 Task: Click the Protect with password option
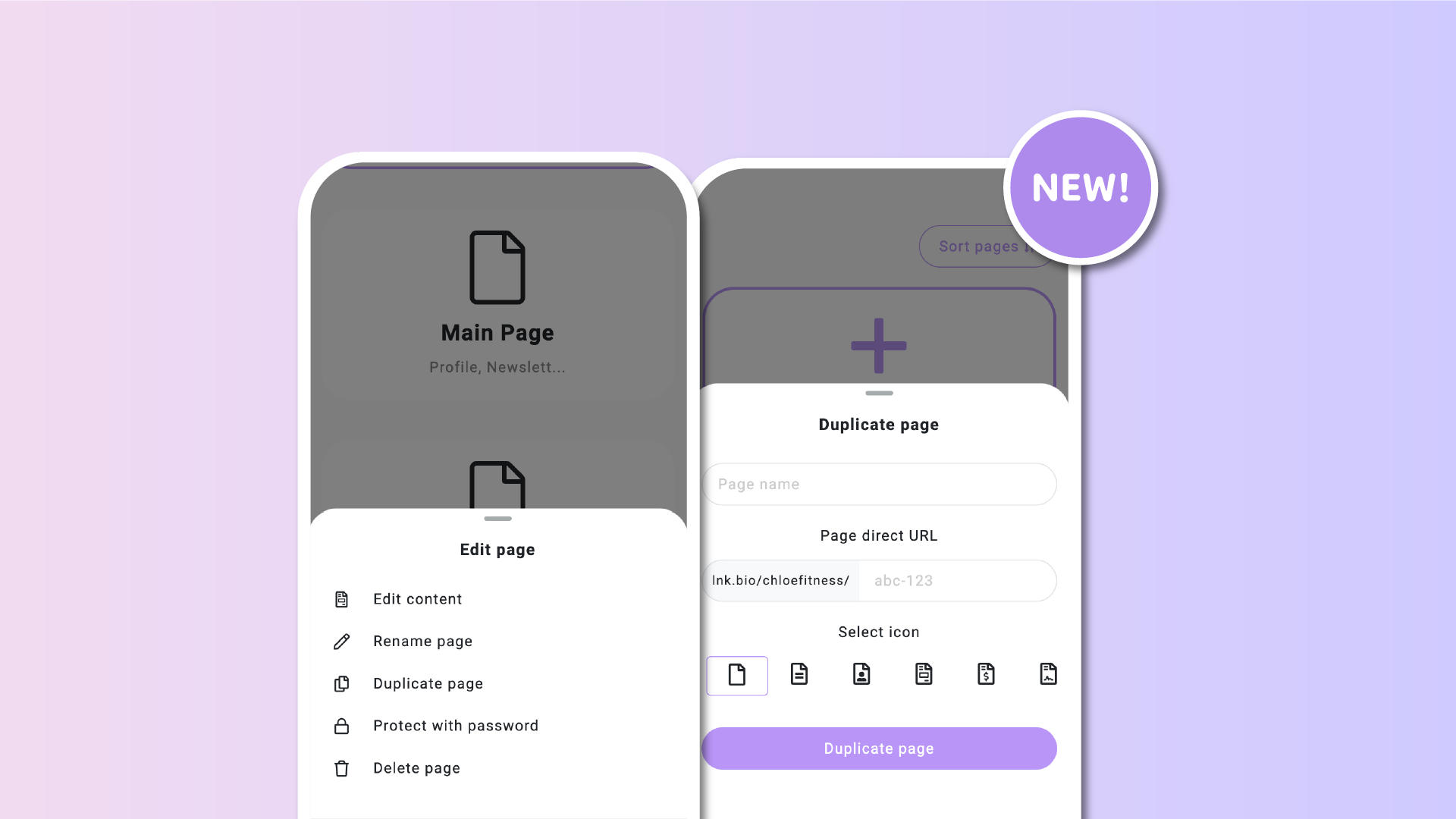click(x=455, y=725)
